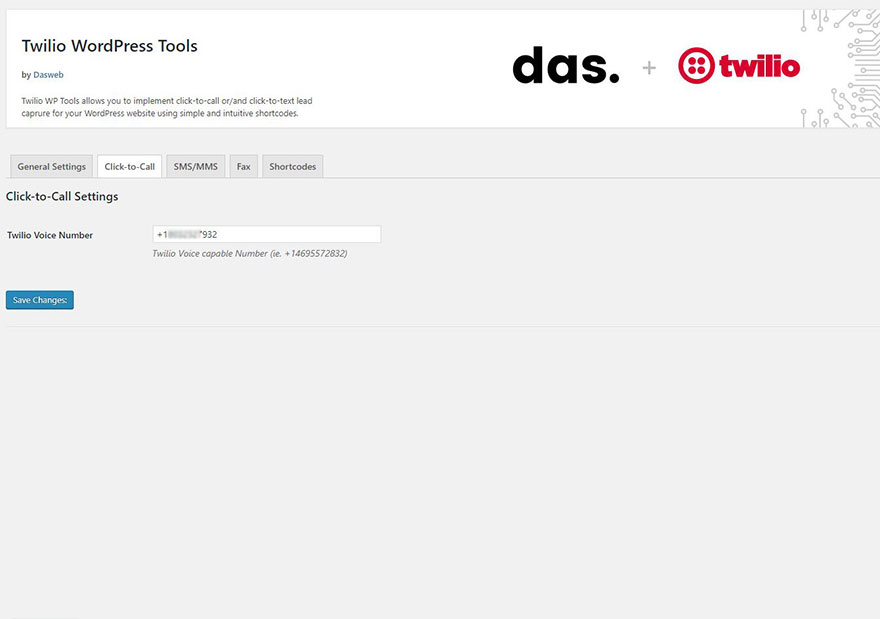Open the Dasweb author link
The height and width of the screenshot is (619, 880).
tap(48, 75)
